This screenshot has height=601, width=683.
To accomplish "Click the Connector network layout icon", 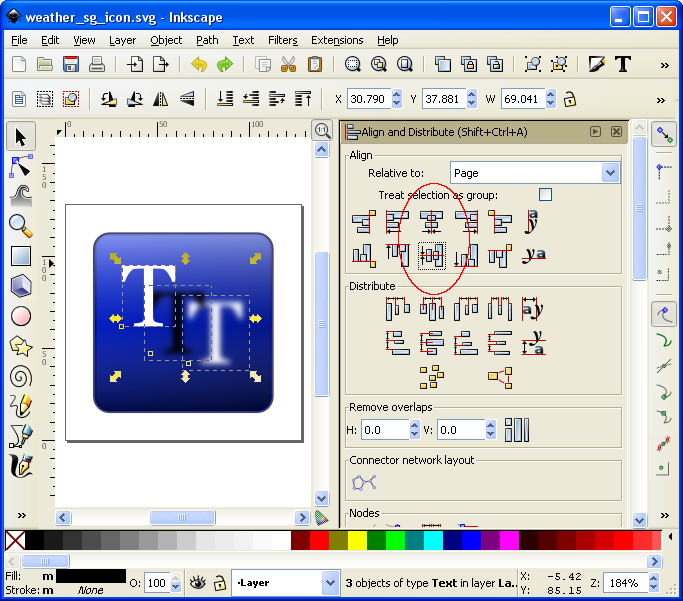I will 364,483.
